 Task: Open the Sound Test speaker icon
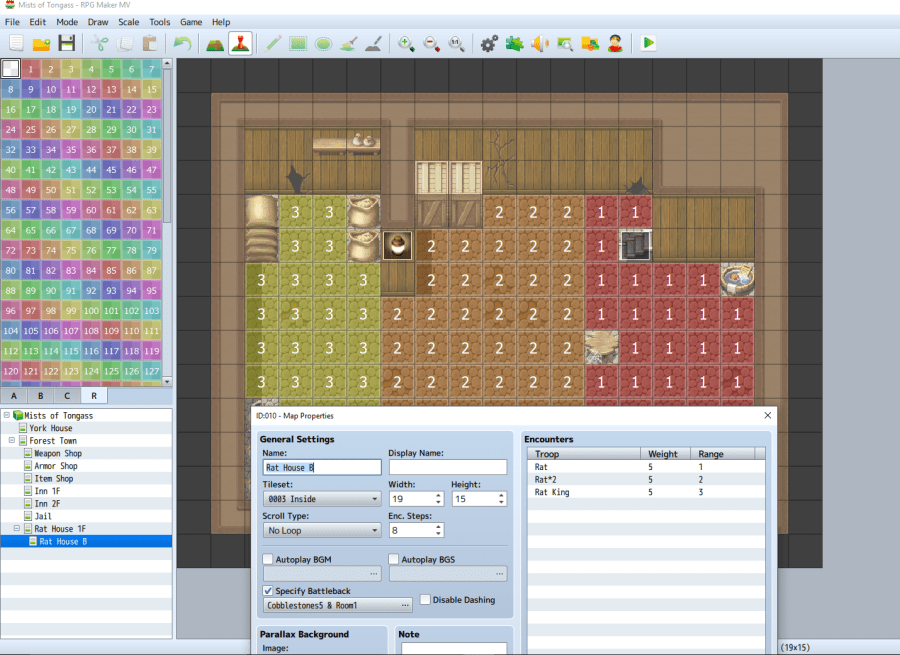coord(540,43)
